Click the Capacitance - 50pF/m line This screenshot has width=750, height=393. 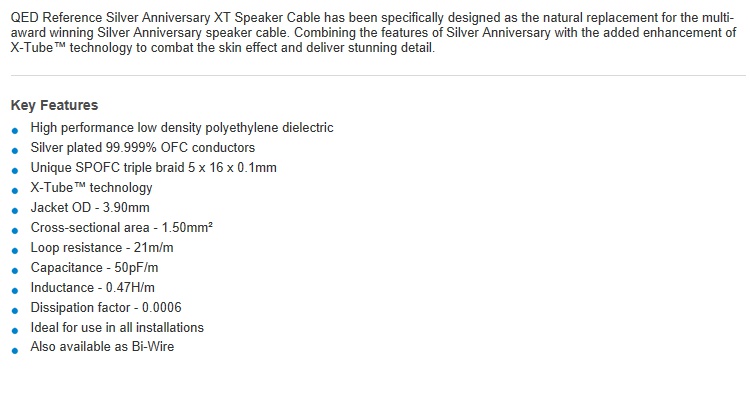click(x=94, y=267)
